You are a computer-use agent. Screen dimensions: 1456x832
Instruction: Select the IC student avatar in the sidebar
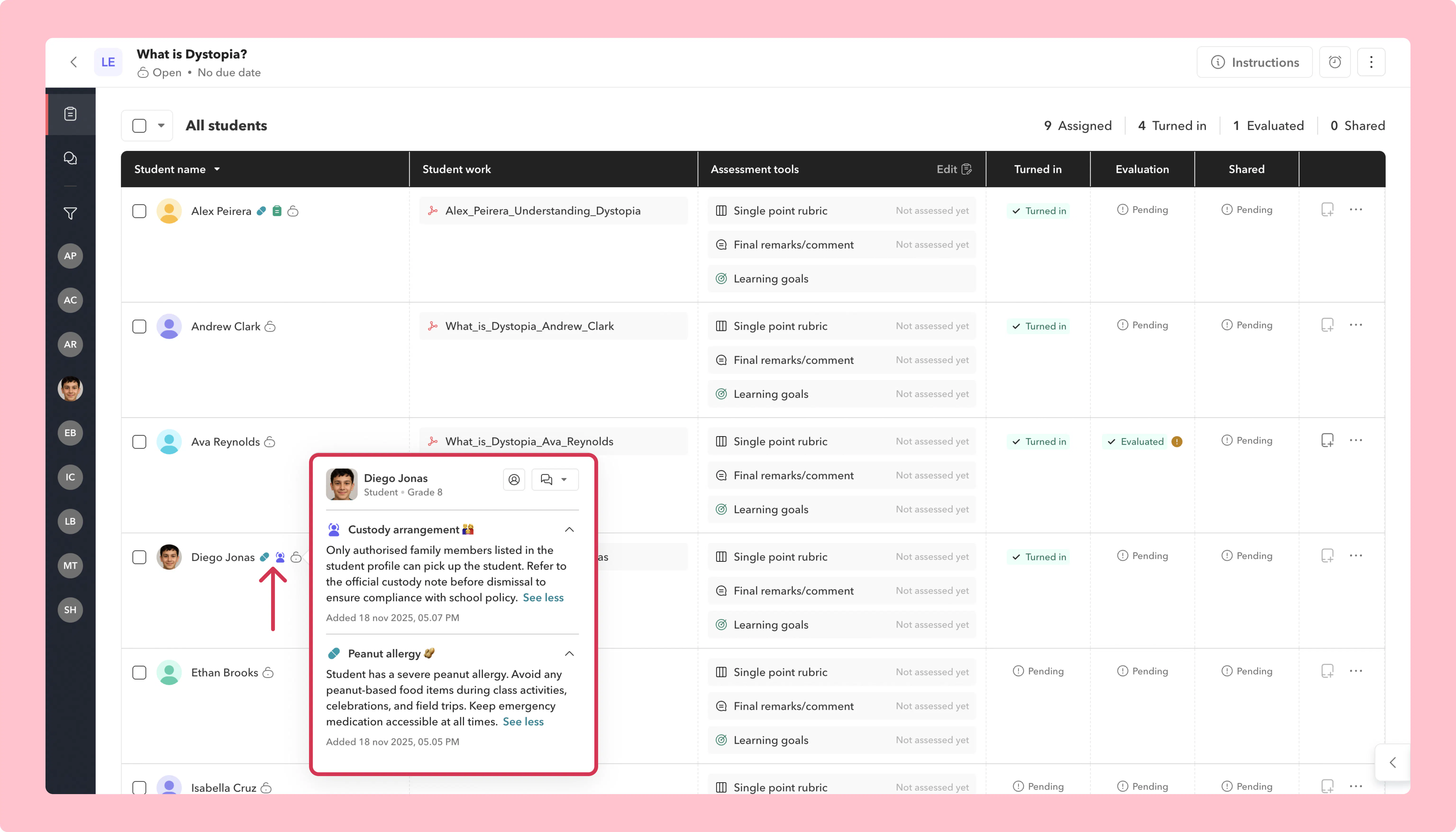(x=70, y=477)
